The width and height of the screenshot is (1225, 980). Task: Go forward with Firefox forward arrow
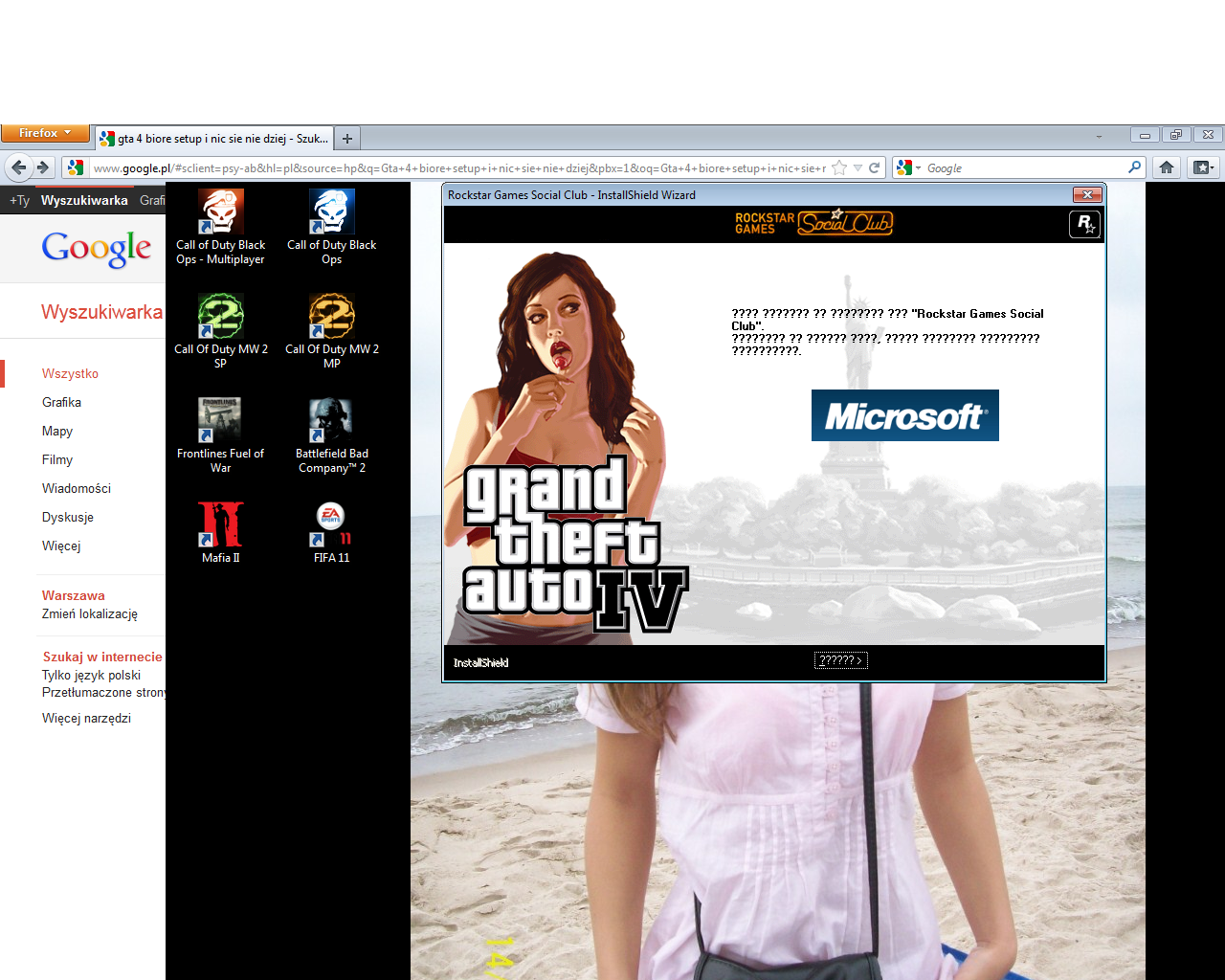(43, 167)
